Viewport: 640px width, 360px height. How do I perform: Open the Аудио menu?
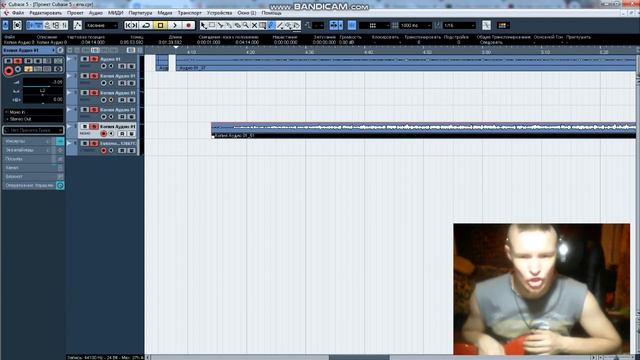pos(96,13)
